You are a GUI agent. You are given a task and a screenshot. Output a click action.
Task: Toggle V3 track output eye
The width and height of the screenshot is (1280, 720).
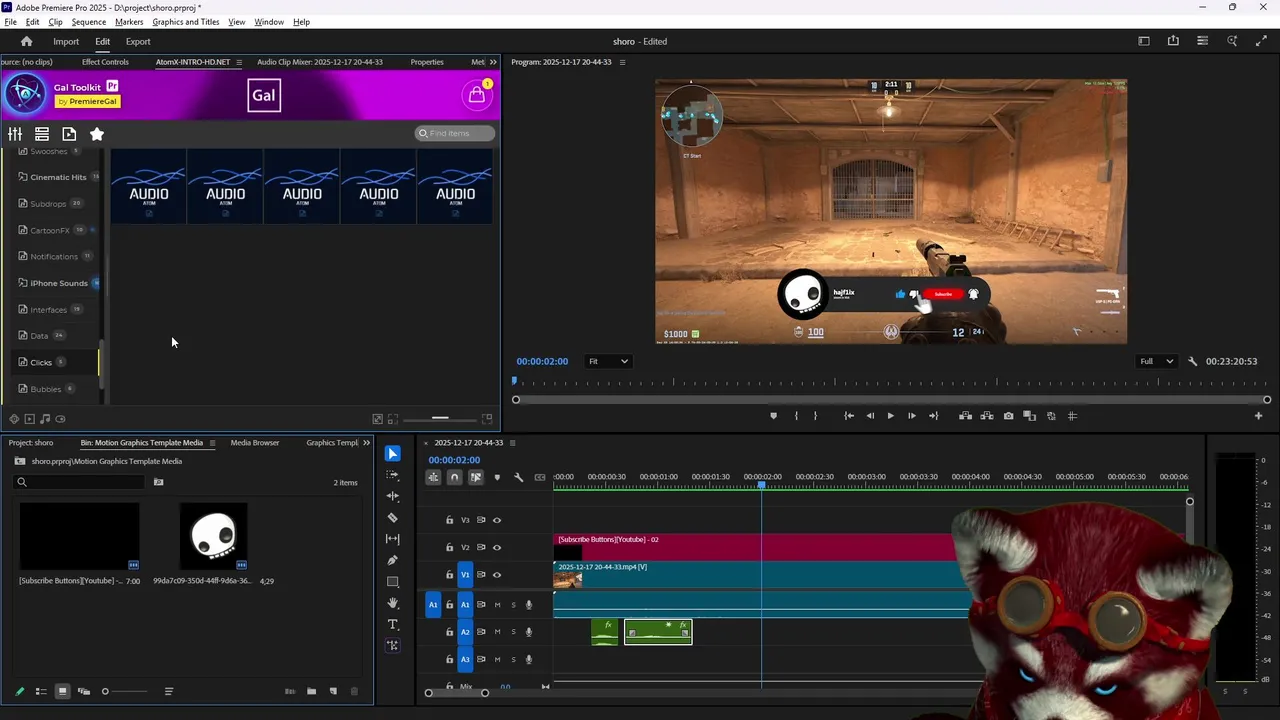click(497, 520)
